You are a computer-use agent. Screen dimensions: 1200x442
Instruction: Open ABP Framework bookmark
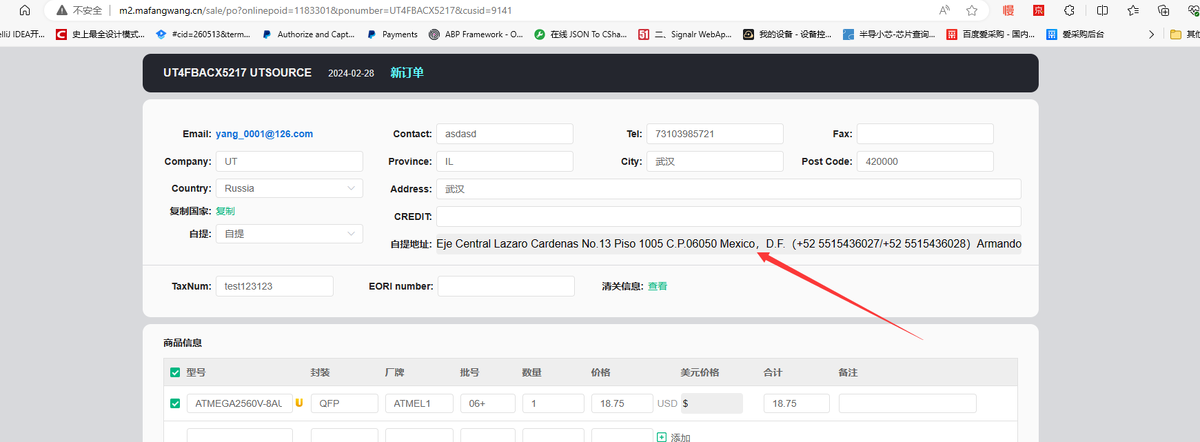click(x=476, y=33)
